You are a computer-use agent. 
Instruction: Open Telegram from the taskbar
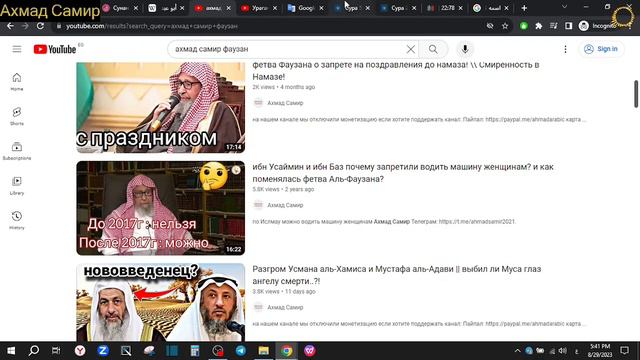click(x=241, y=351)
